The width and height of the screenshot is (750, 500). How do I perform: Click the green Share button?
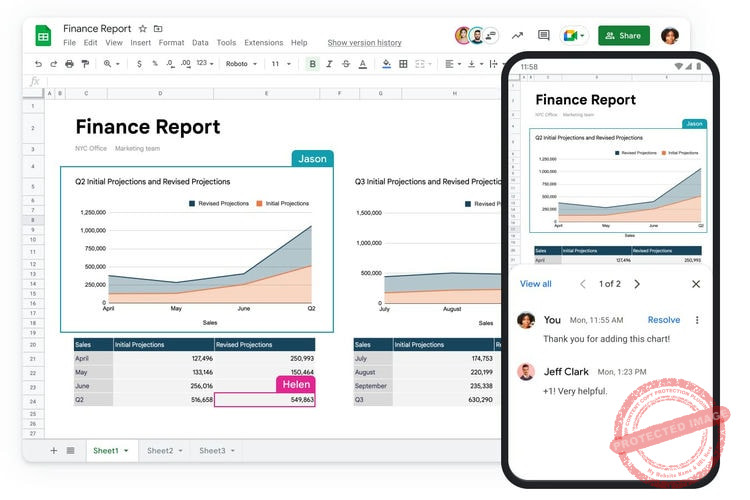624,35
